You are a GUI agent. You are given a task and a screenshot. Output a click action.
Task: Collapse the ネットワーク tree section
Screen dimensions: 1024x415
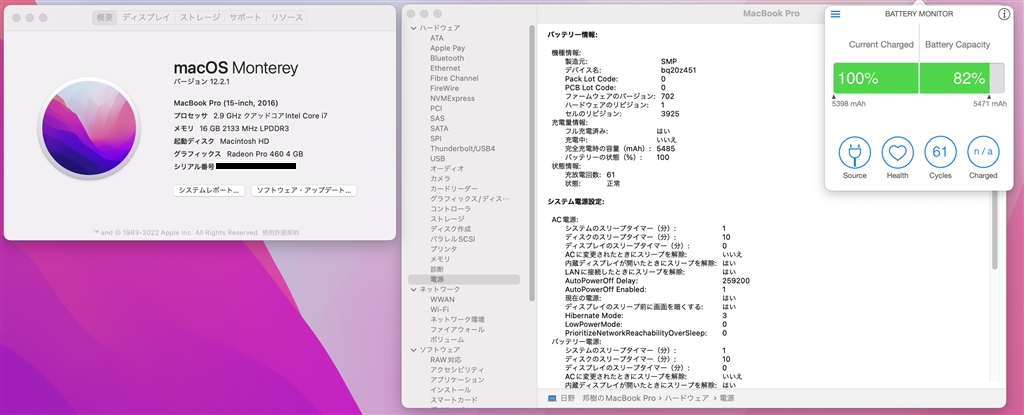[x=413, y=289]
